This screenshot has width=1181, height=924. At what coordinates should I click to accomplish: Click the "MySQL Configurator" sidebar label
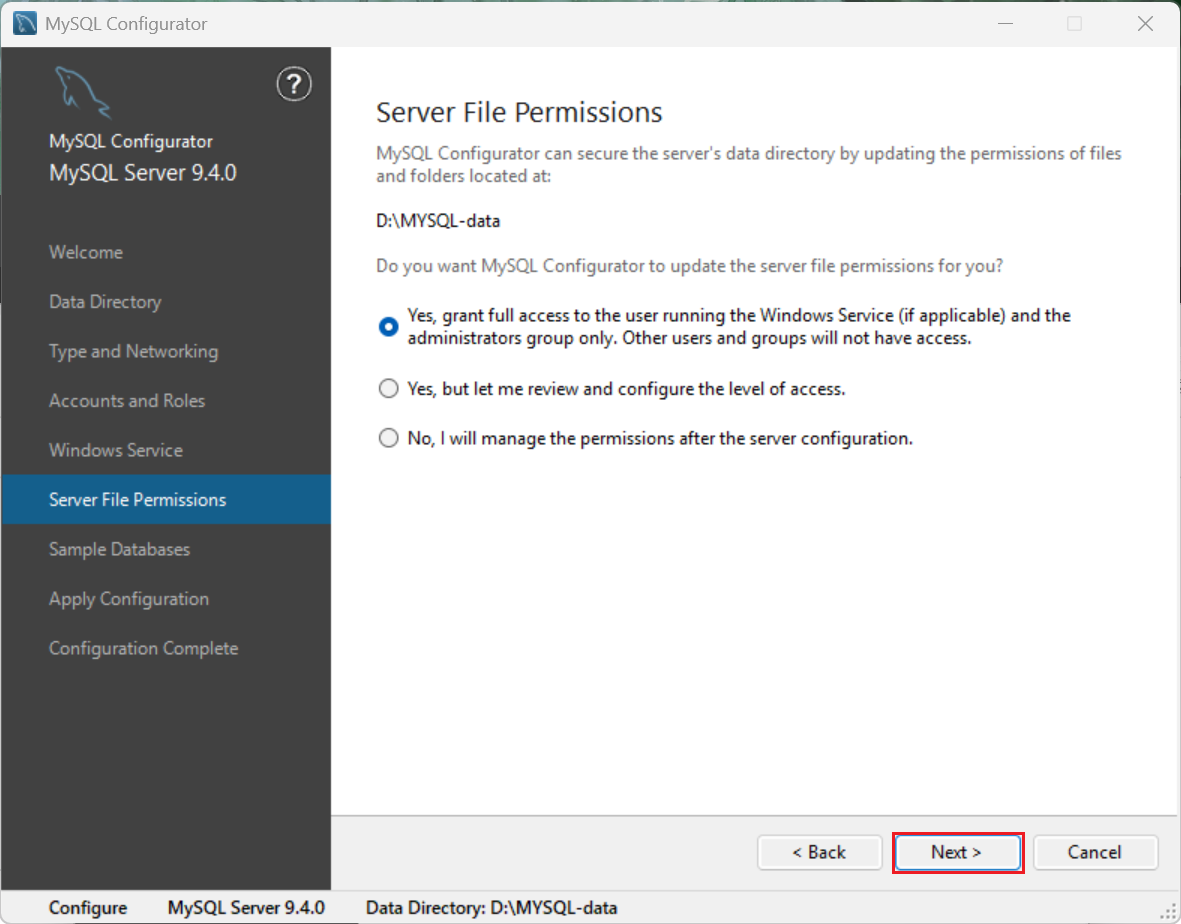click(x=131, y=142)
